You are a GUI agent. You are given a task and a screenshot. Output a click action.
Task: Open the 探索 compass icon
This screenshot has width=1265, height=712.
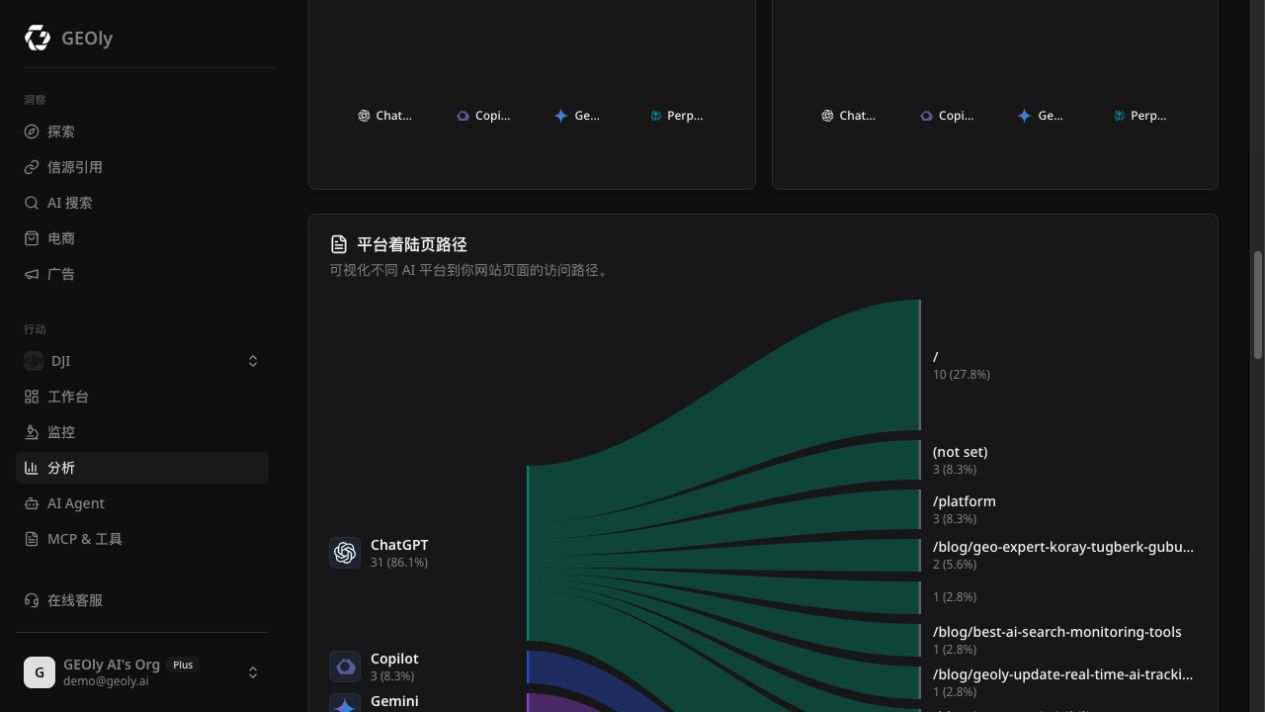pyautogui.click(x=32, y=132)
